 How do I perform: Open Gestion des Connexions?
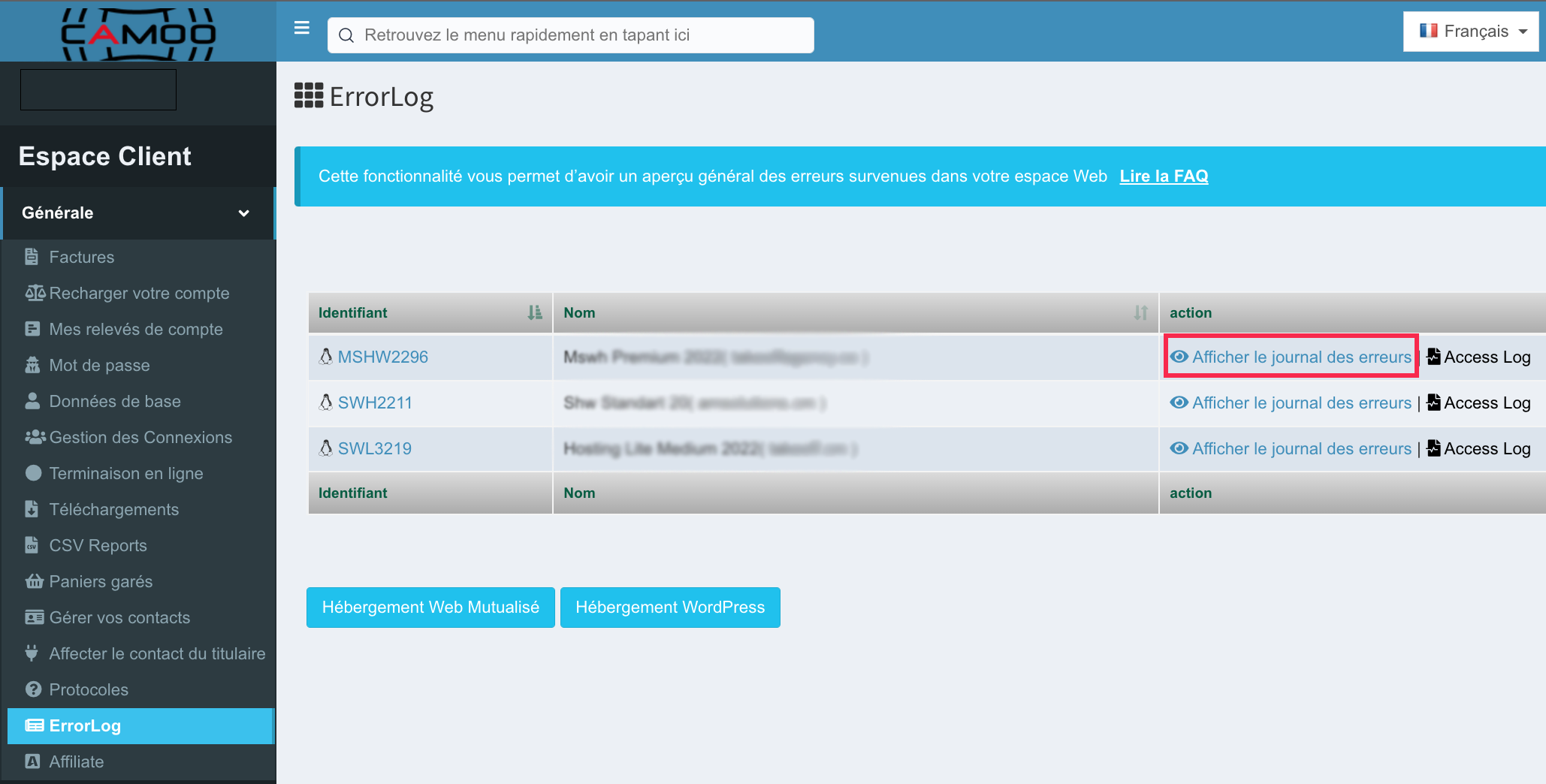coord(140,437)
